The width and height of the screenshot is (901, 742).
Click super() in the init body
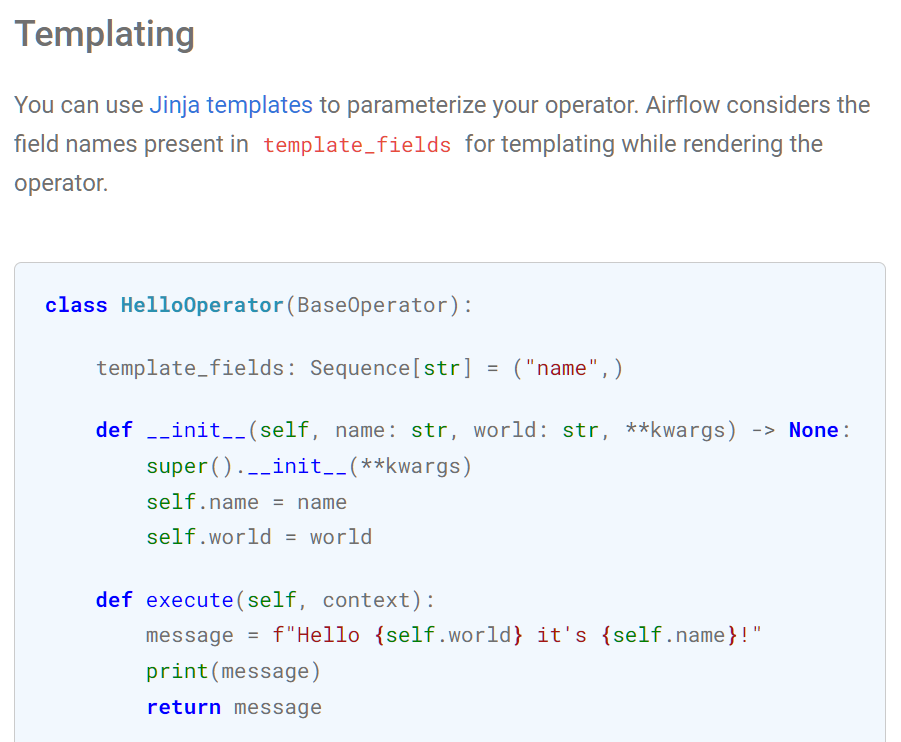190,466
